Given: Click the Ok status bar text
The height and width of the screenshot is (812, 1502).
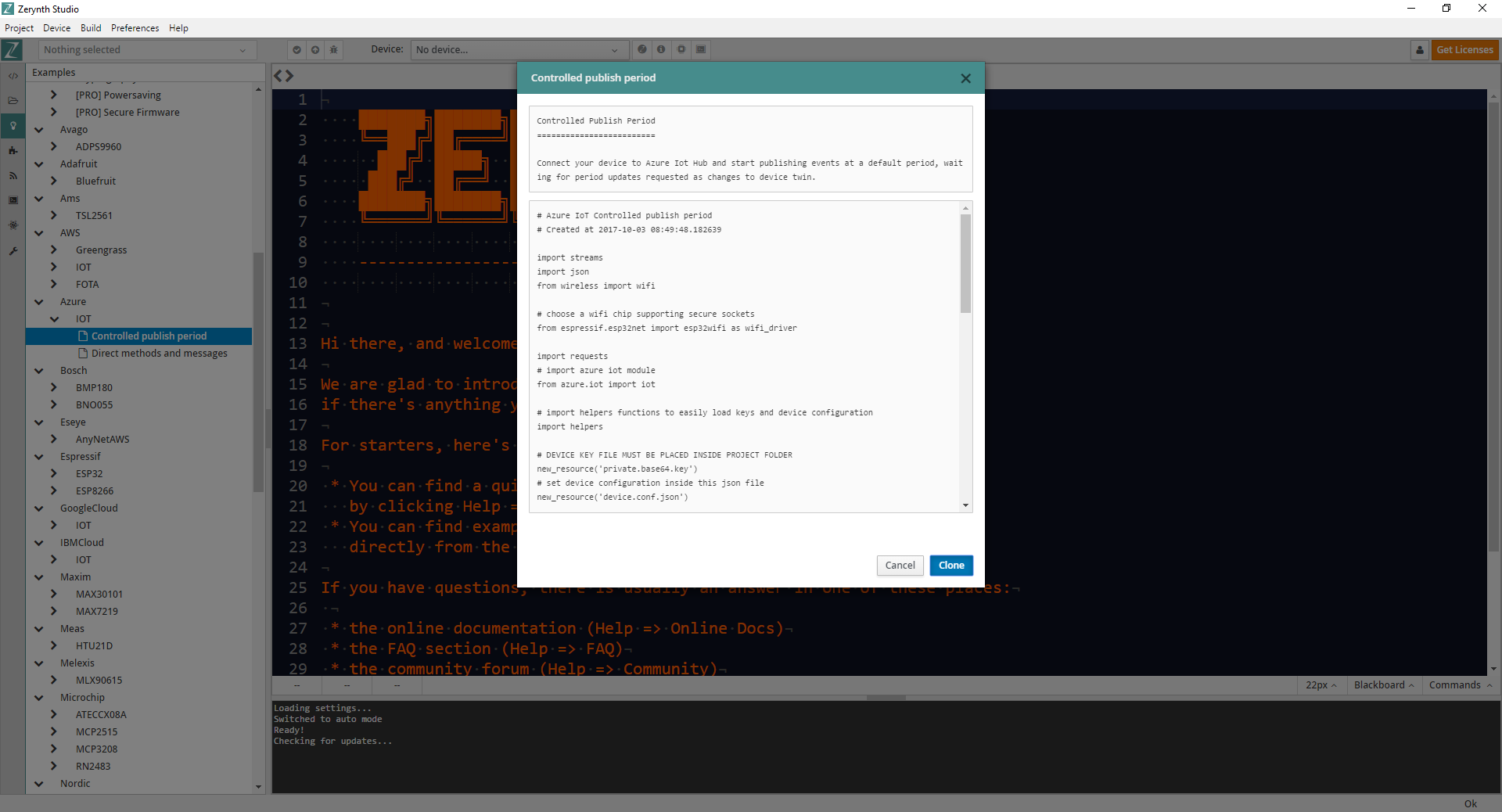Looking at the screenshot, I should coord(1470,803).
